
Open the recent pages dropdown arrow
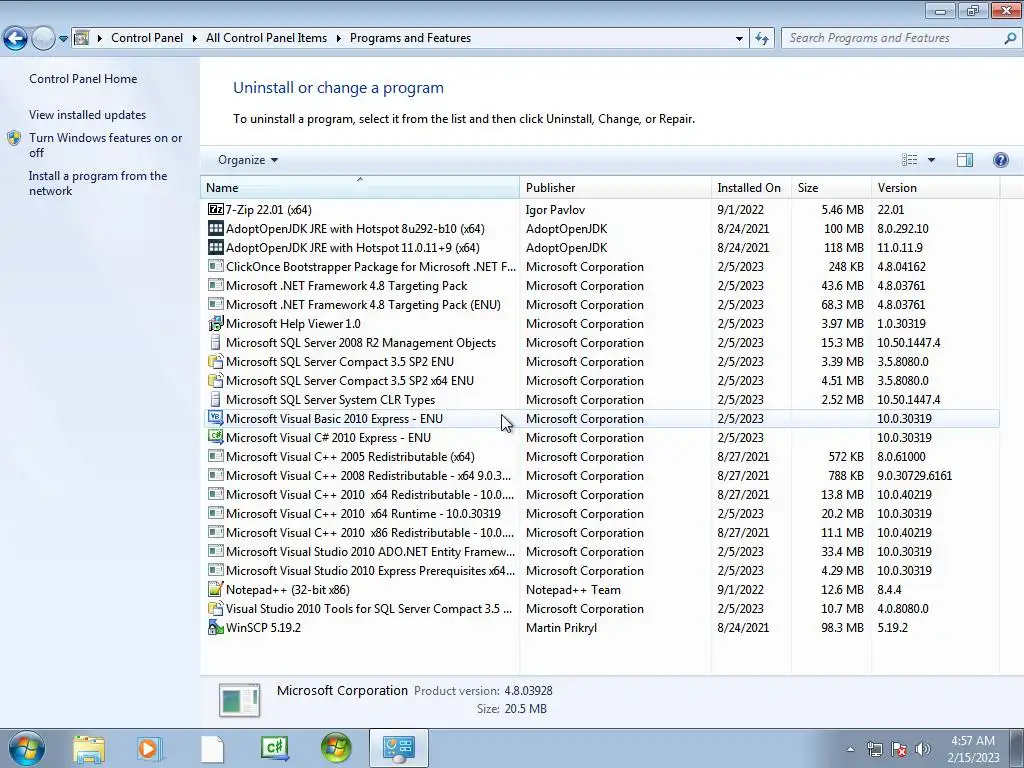click(63, 38)
